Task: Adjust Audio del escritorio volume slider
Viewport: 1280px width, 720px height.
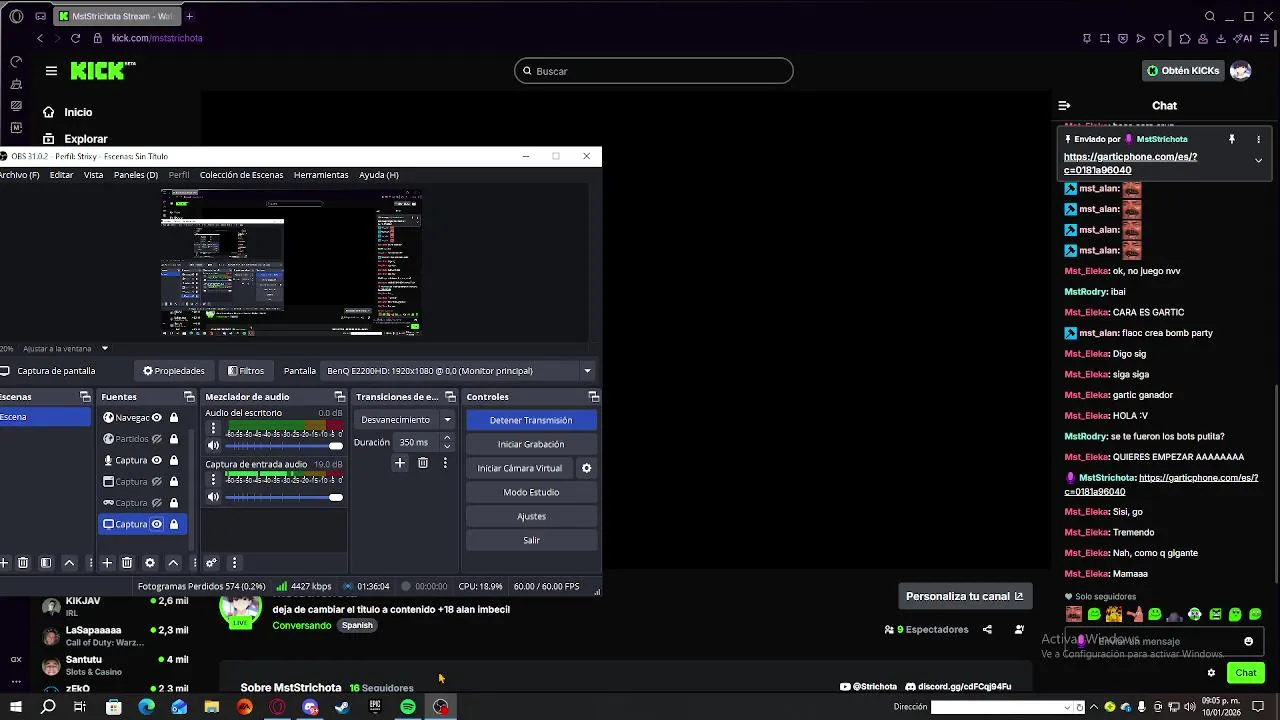Action: point(284,446)
